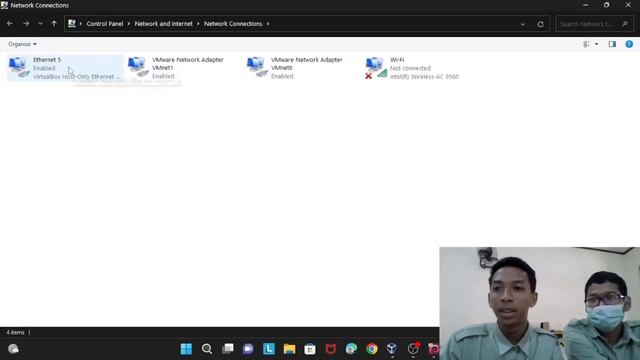Close the Network Connections window
The image size is (640, 360).
coord(628,5)
